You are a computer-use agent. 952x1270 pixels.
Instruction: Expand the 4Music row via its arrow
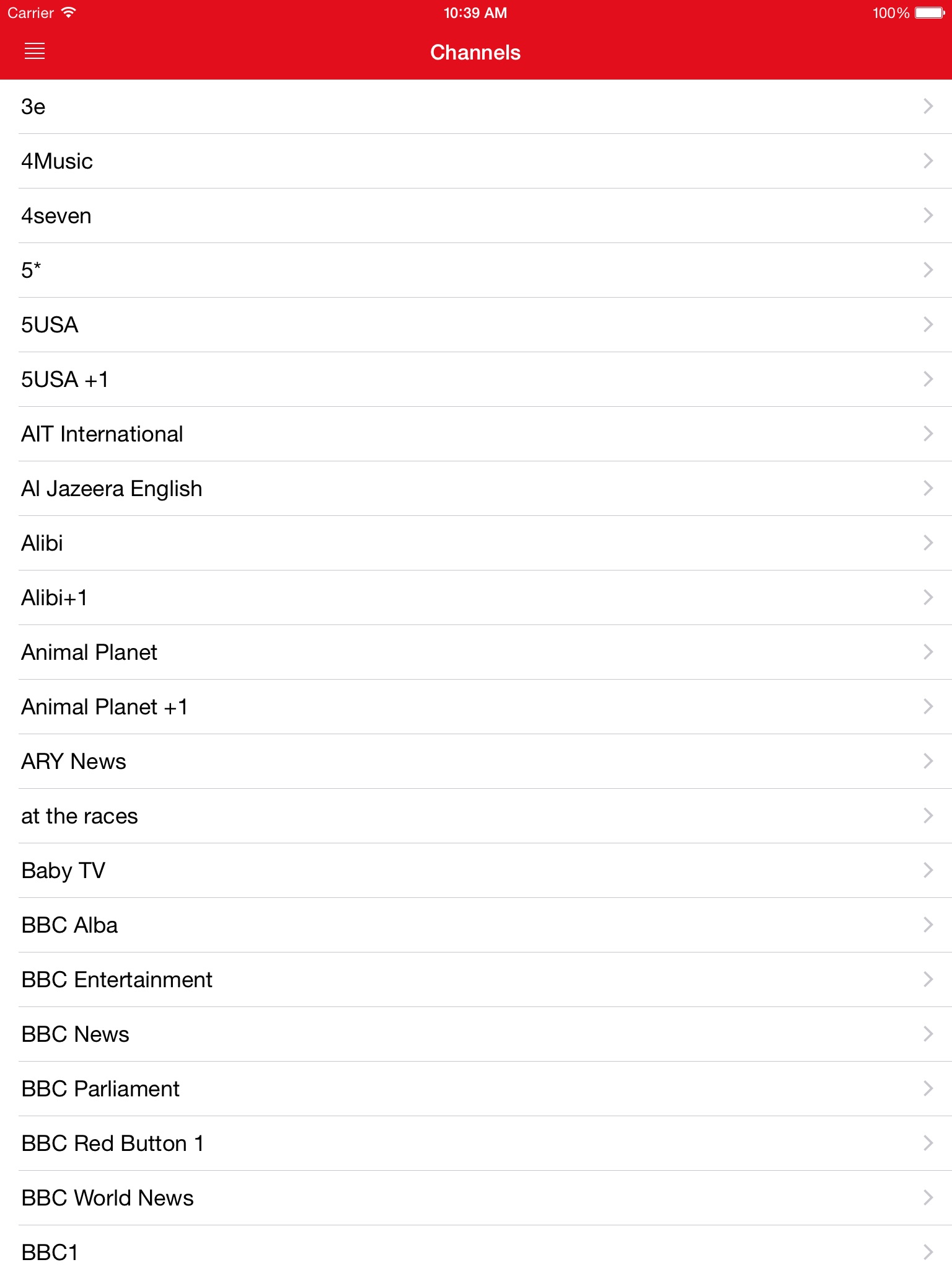[x=928, y=161]
